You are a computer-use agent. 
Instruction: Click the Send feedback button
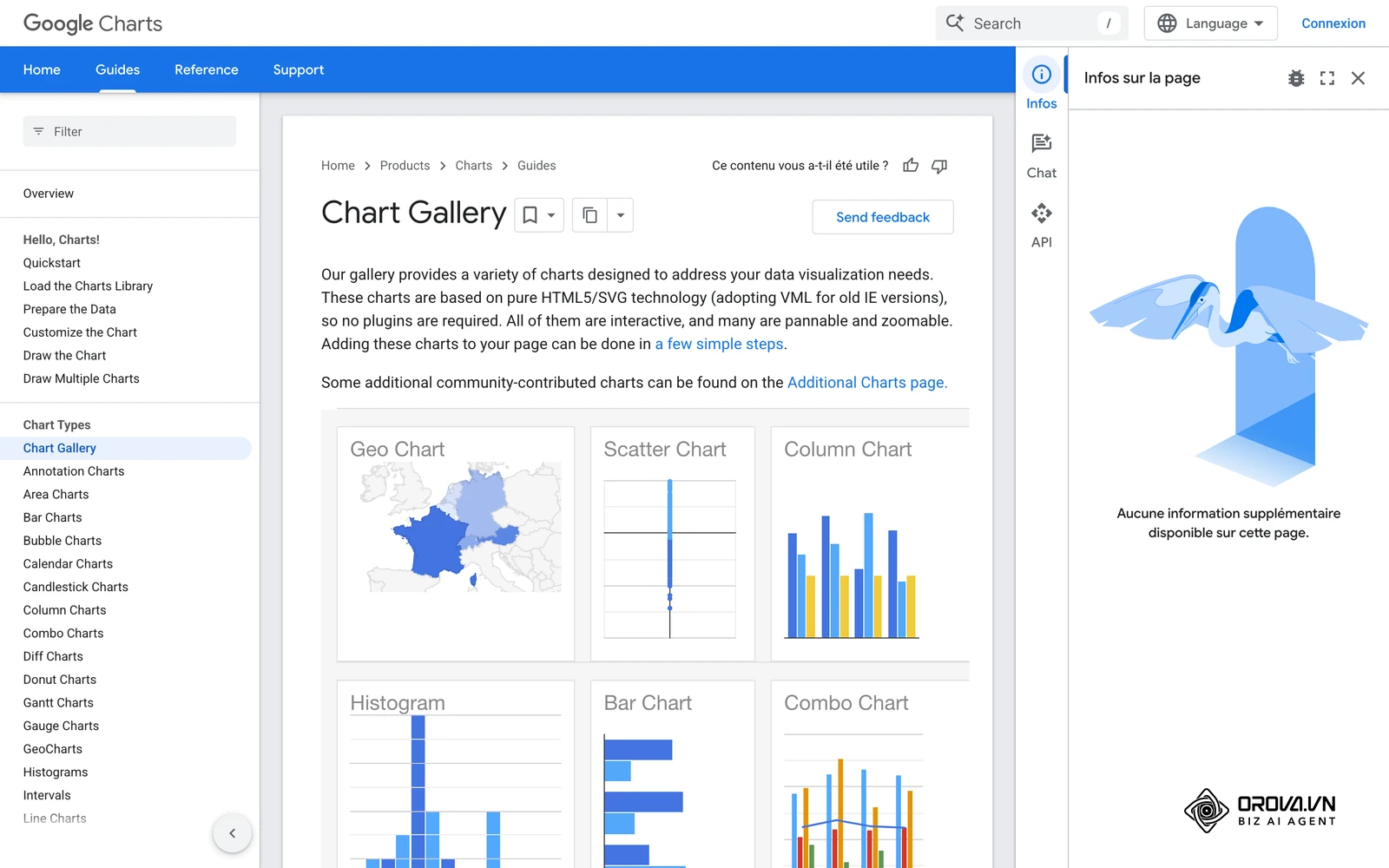point(883,217)
